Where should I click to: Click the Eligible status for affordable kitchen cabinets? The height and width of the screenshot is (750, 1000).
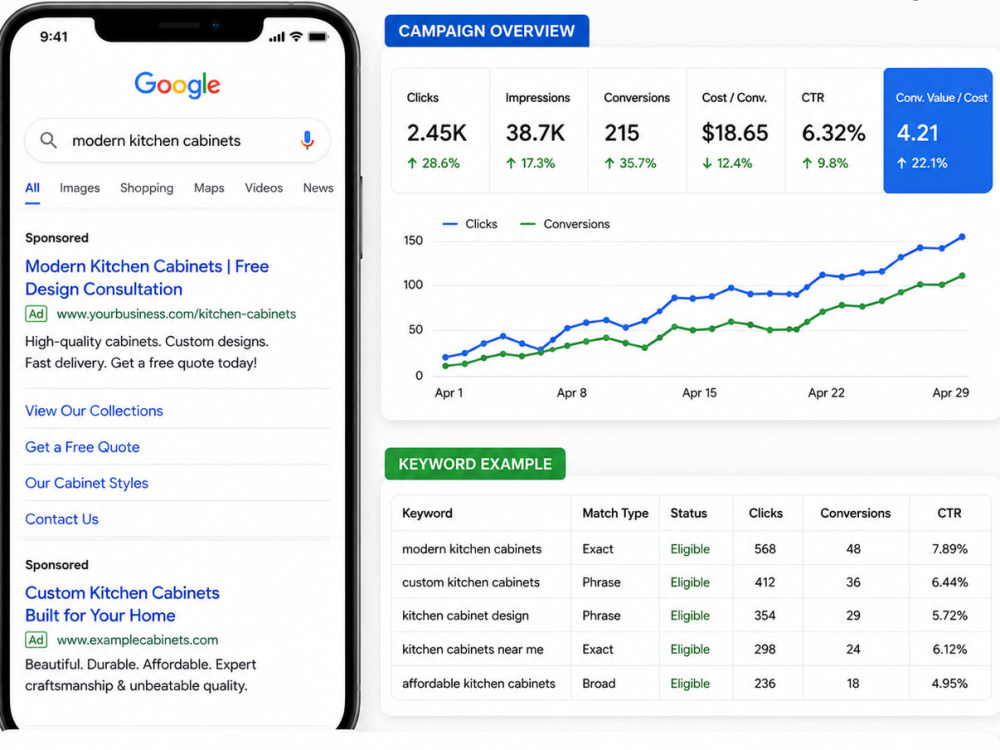(x=689, y=683)
